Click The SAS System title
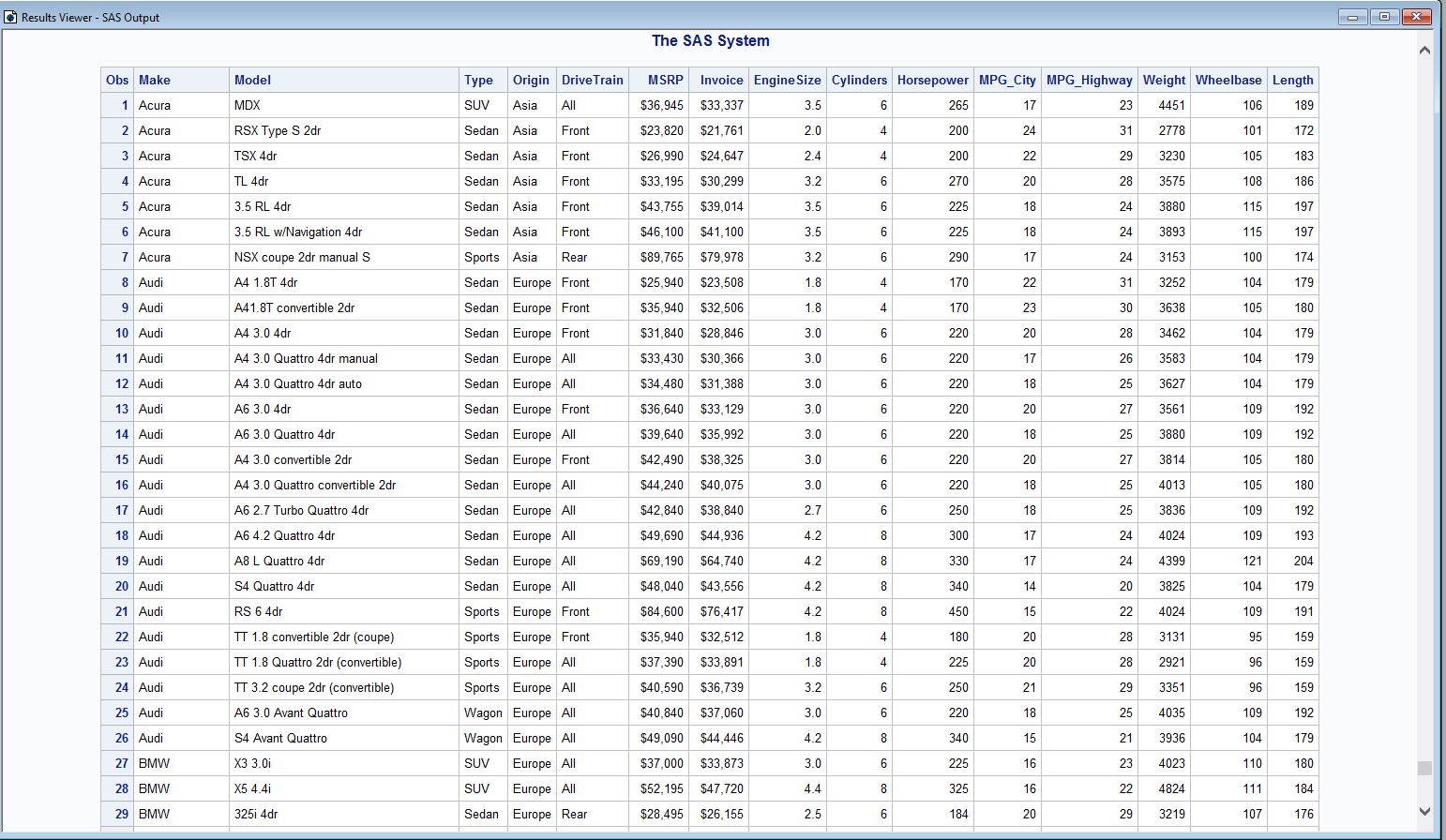Image resolution: width=1446 pixels, height=840 pixels. pyautogui.click(x=710, y=40)
